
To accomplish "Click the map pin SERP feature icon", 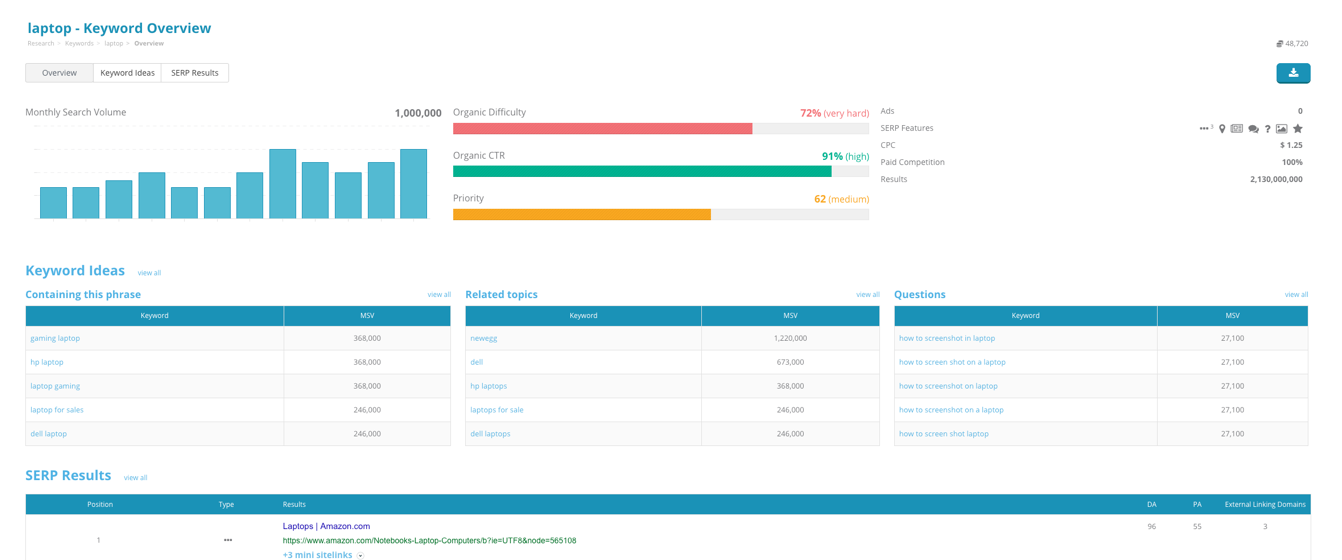I will (x=1222, y=129).
